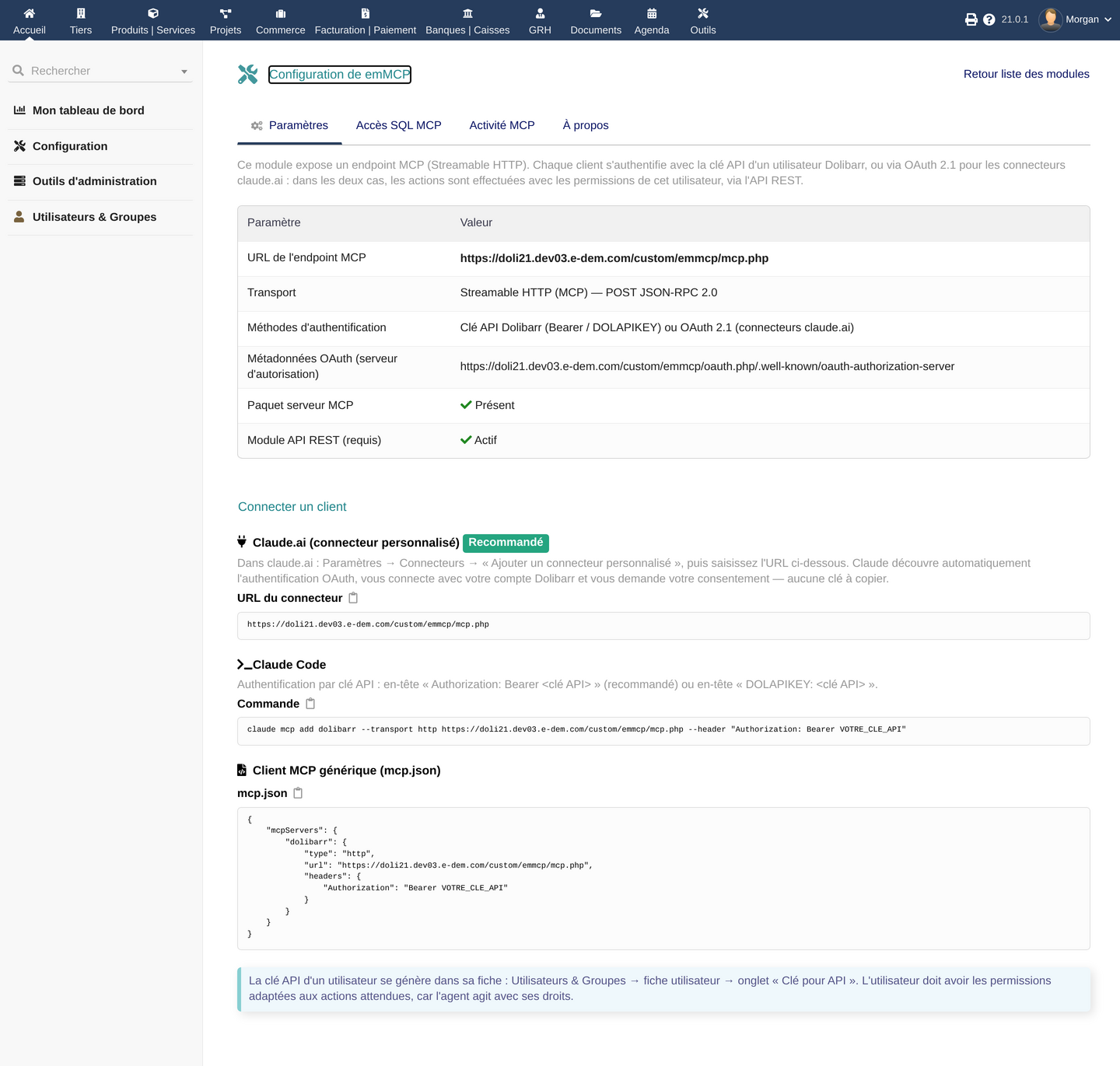
Task: Click the mcp.json code block
Action: [x=663, y=879]
